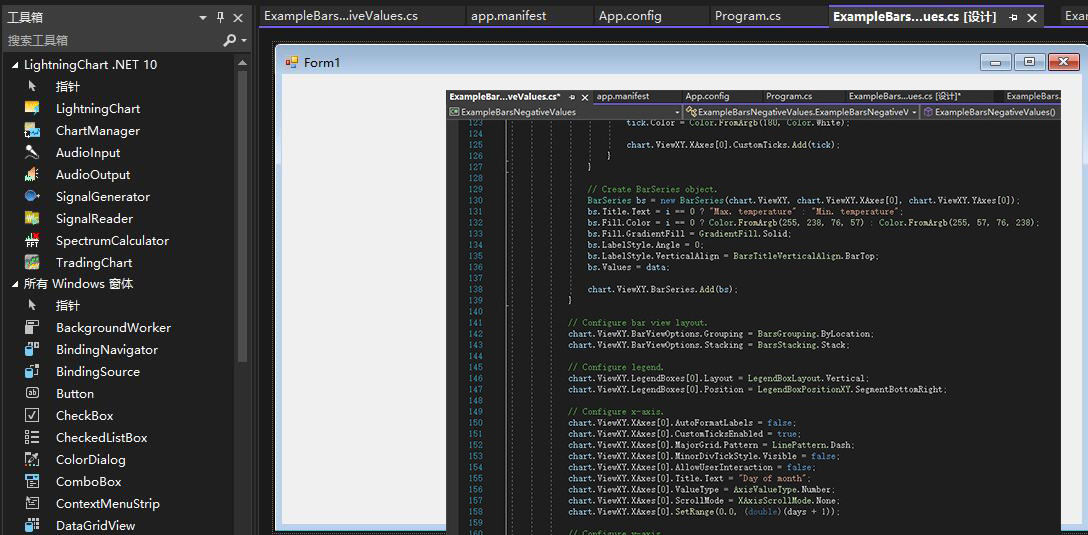Viewport: 1088px width, 535px height.
Task: Select the Button control in the toolbox
Action: click(75, 393)
